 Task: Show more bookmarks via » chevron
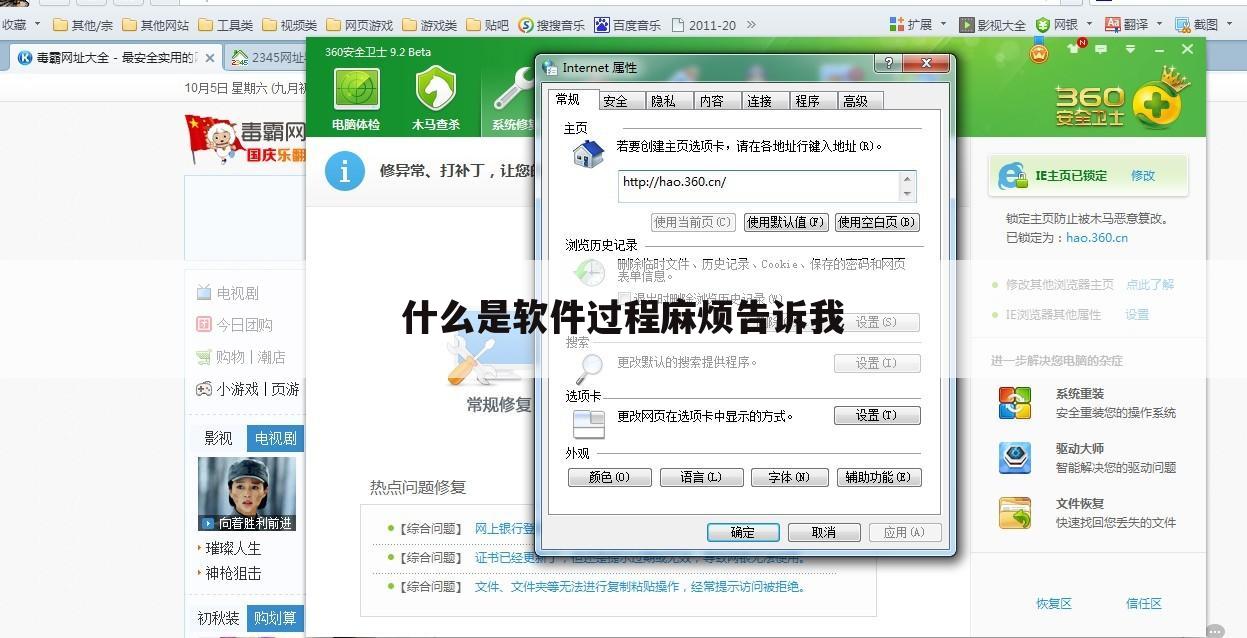pyautogui.click(x=751, y=25)
